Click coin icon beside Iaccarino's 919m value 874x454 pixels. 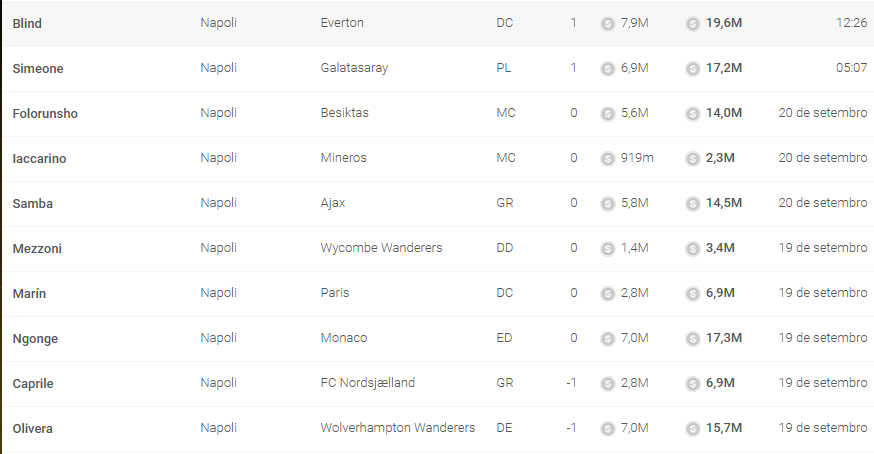(x=608, y=159)
